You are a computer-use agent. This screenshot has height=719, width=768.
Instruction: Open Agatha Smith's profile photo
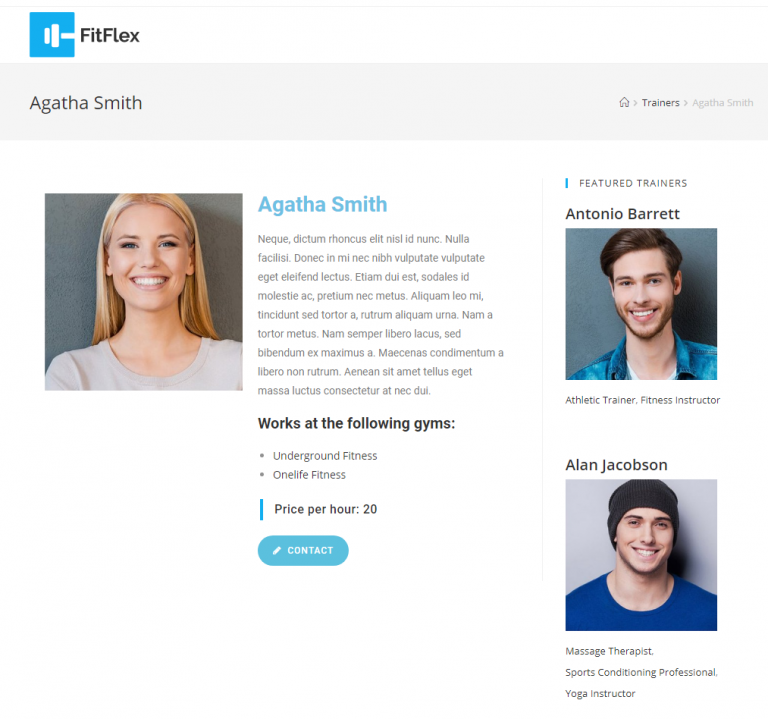pyautogui.click(x=144, y=292)
